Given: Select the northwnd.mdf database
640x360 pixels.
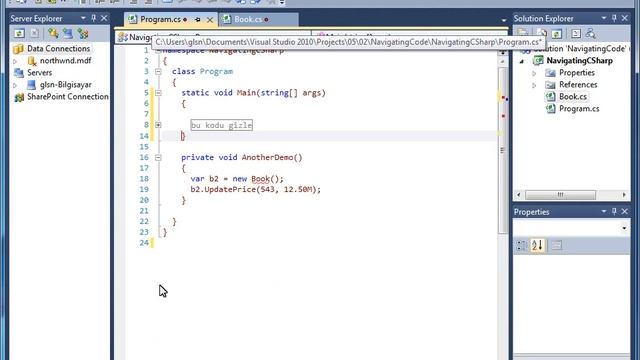Looking at the screenshot, I should [x=65, y=60].
